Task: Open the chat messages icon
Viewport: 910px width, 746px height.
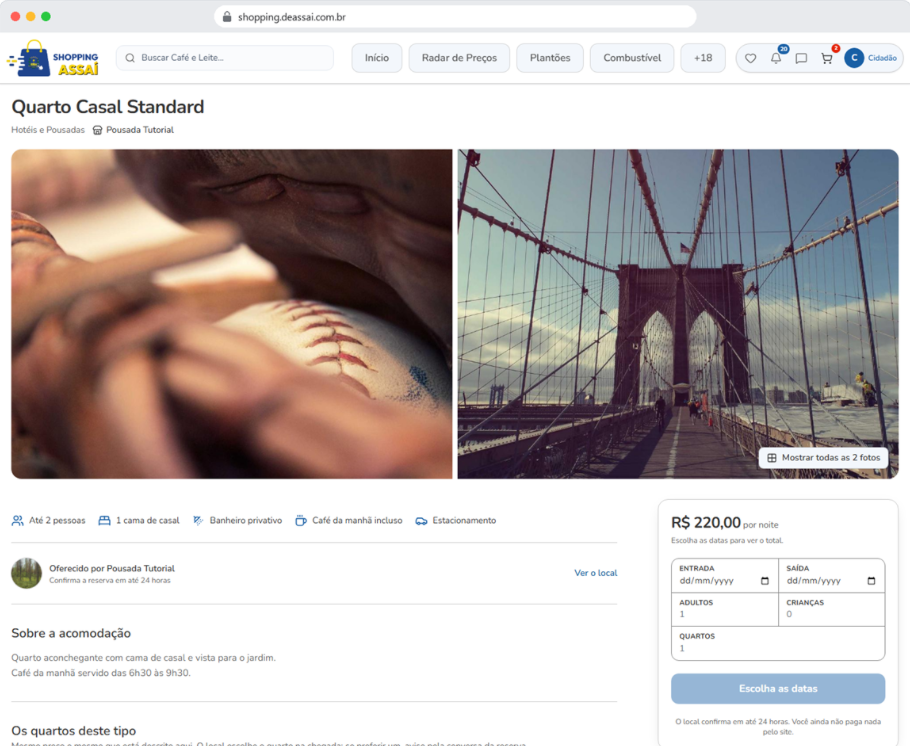Action: pos(801,58)
